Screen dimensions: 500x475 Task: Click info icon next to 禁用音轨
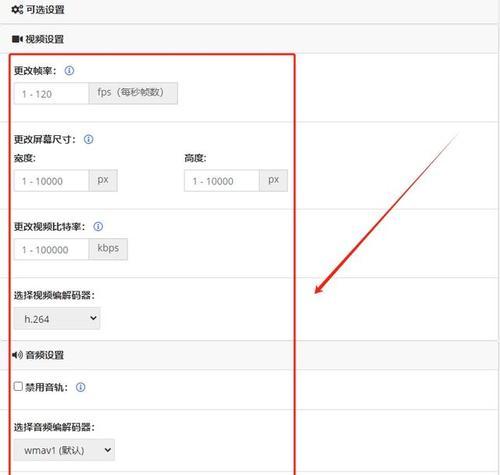pyautogui.click(x=80, y=387)
